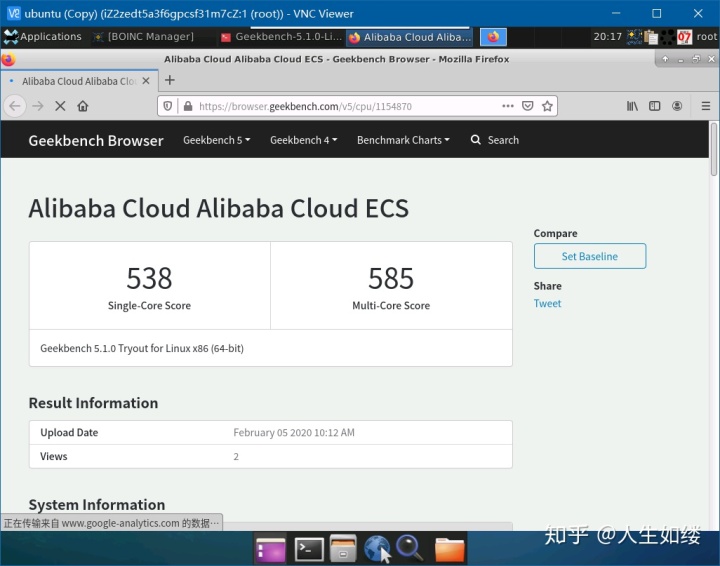The image size is (720, 566).
Task: Bookmark this page with star icon
Action: 547,106
